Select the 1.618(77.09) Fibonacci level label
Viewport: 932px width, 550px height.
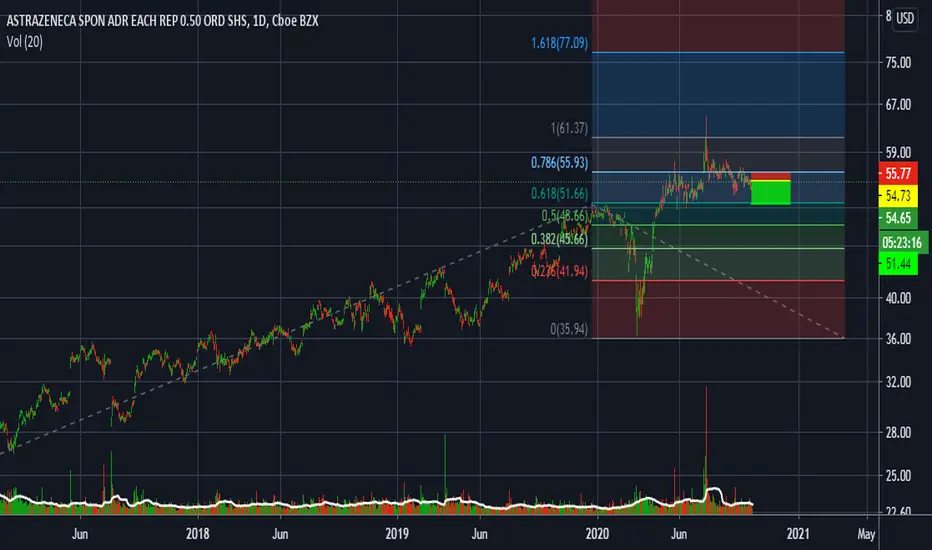[x=559, y=43]
